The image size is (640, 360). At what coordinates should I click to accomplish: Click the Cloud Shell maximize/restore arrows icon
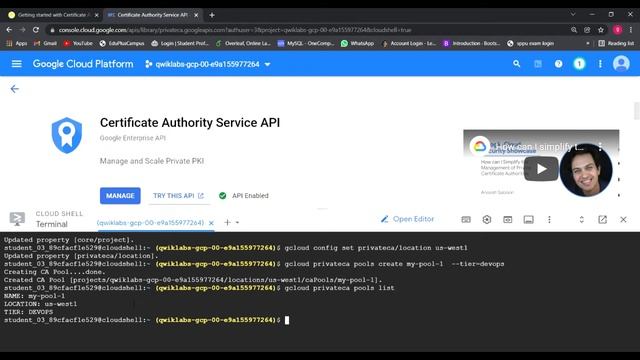tap(582, 220)
